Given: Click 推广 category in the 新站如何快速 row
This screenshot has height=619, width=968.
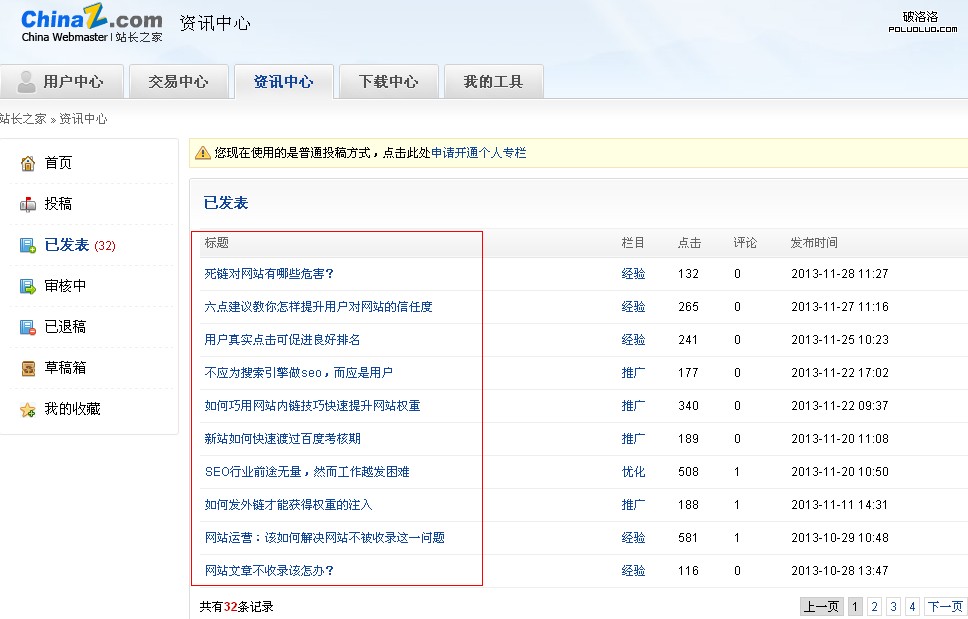Looking at the screenshot, I should click(x=633, y=439).
